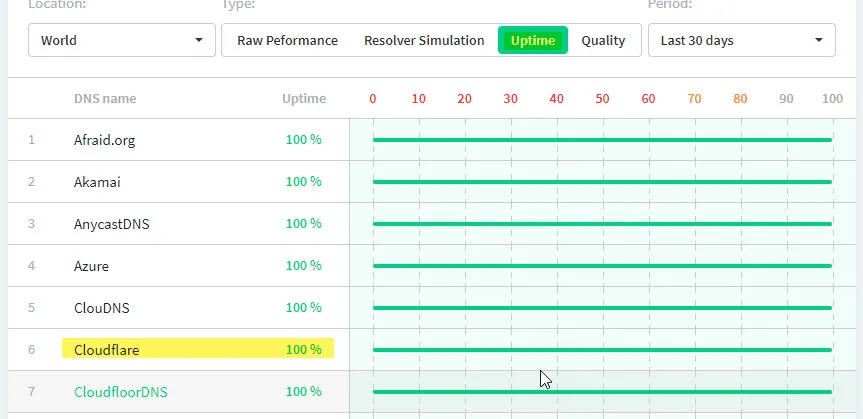
Task: Click the 70 axis scale label
Action: click(x=695, y=99)
